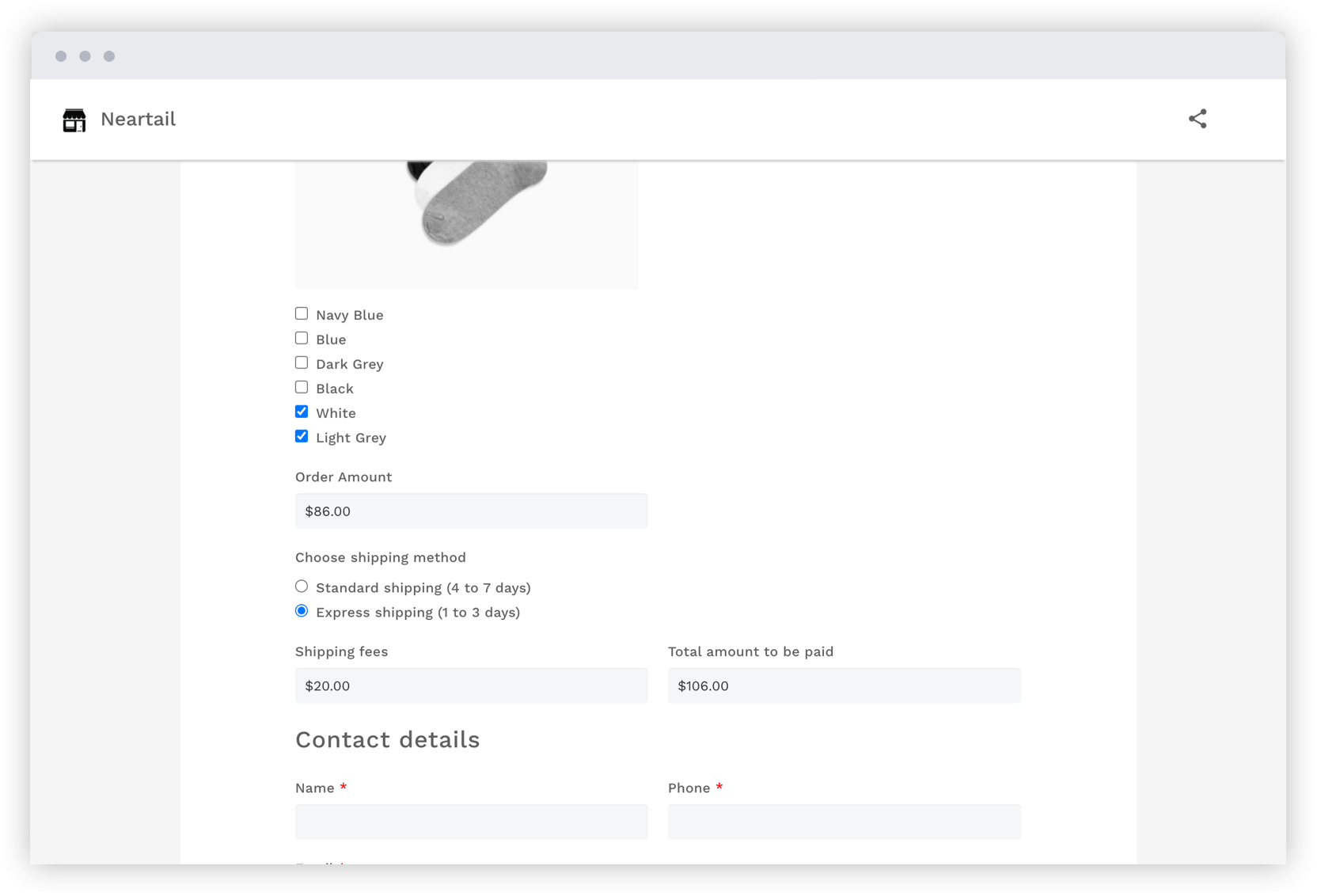
Task: Click the Neartail store logo icon
Action: [x=74, y=120]
